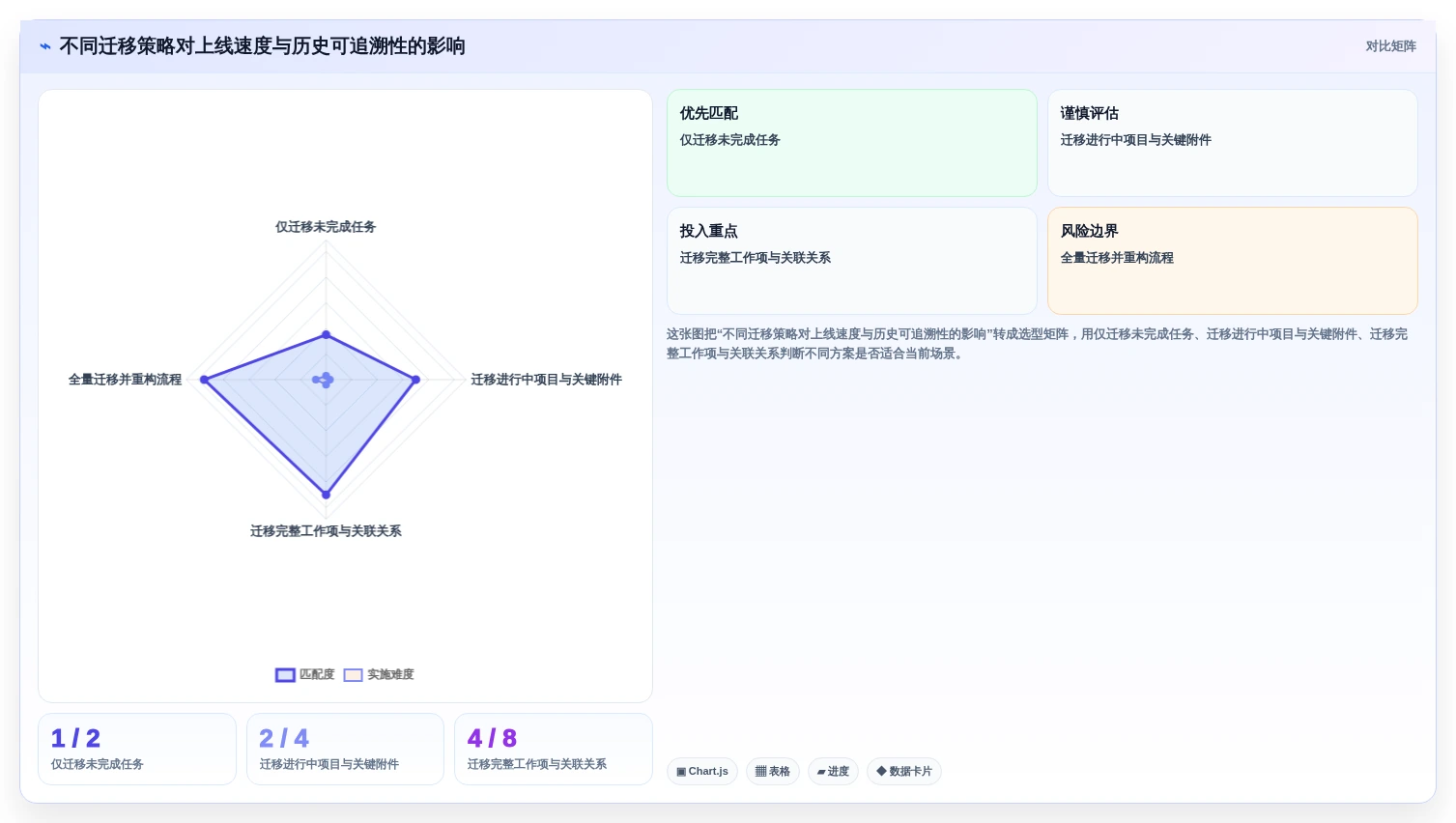
Task: Select the 2 / 4 stat card
Action: 345,750
